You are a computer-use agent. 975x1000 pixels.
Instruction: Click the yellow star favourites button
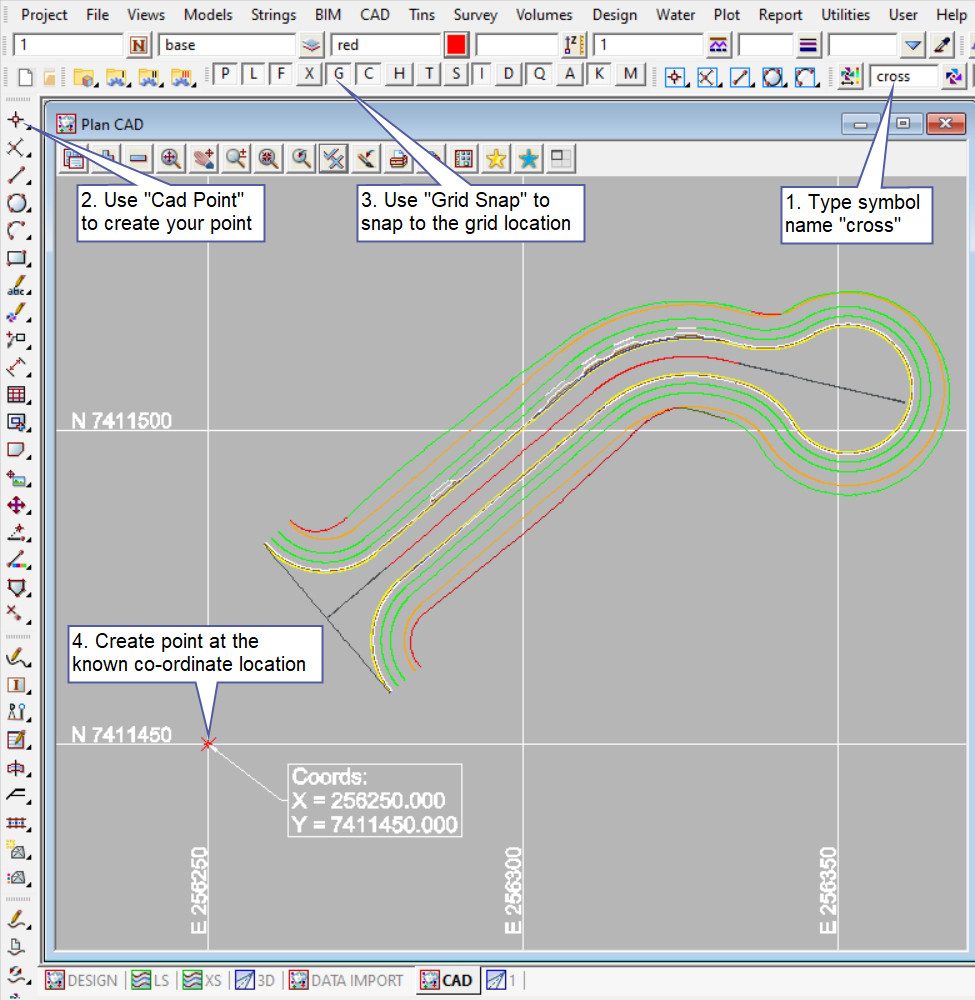pyautogui.click(x=496, y=157)
